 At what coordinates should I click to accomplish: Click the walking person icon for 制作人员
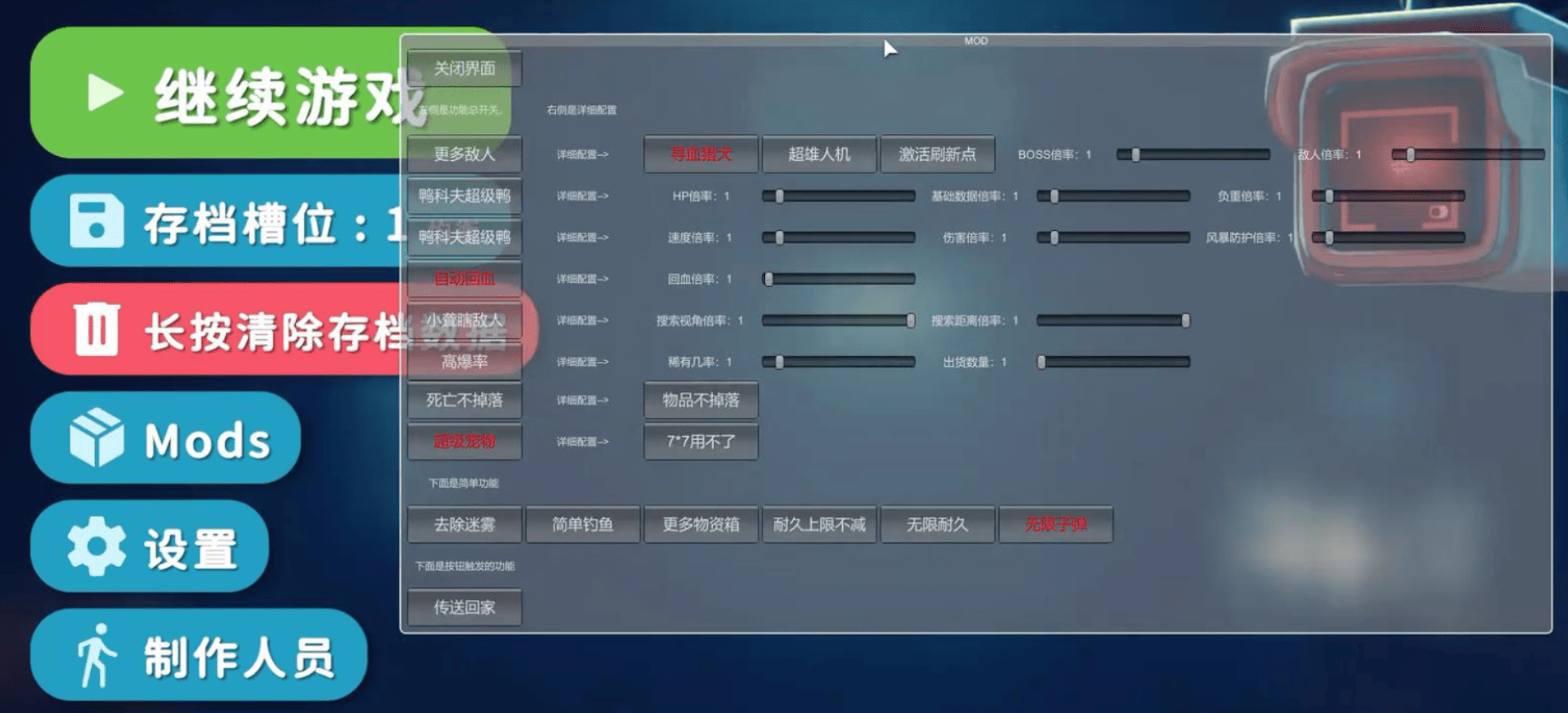click(95, 655)
